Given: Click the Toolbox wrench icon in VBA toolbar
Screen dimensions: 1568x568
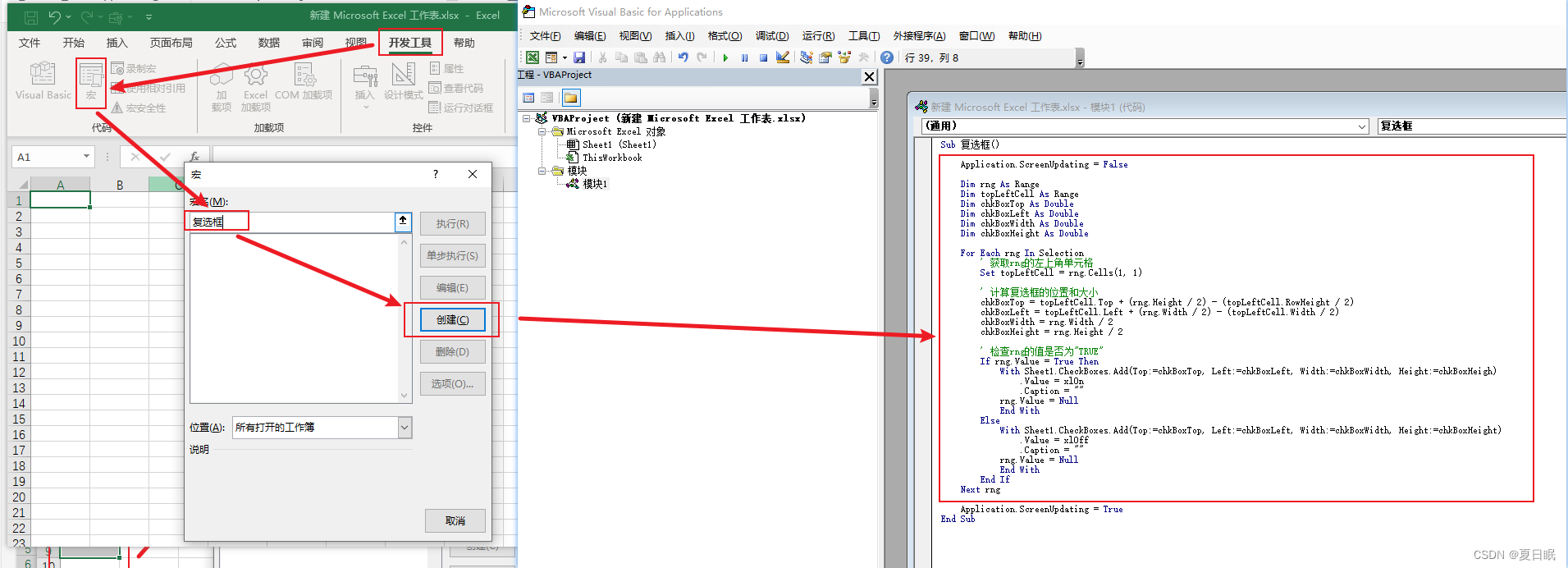Looking at the screenshot, I should [863, 57].
